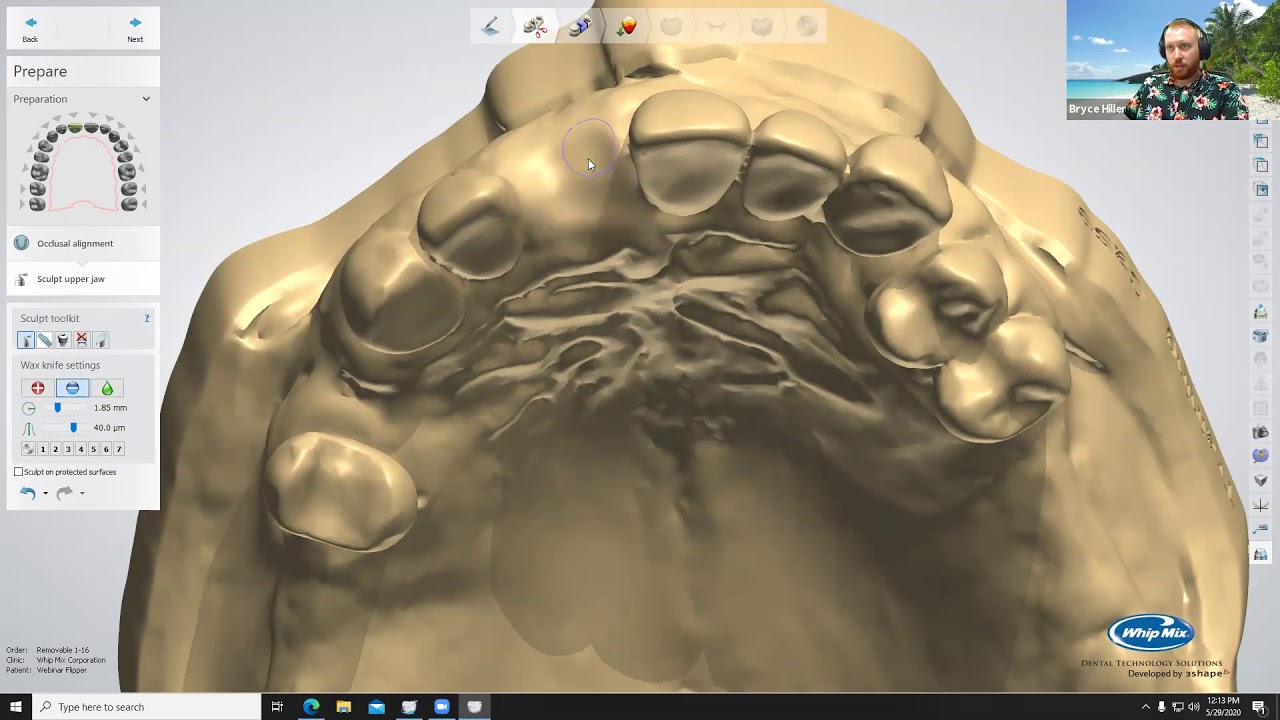Open the Sculpt toolkit help question mark

[x=147, y=318]
